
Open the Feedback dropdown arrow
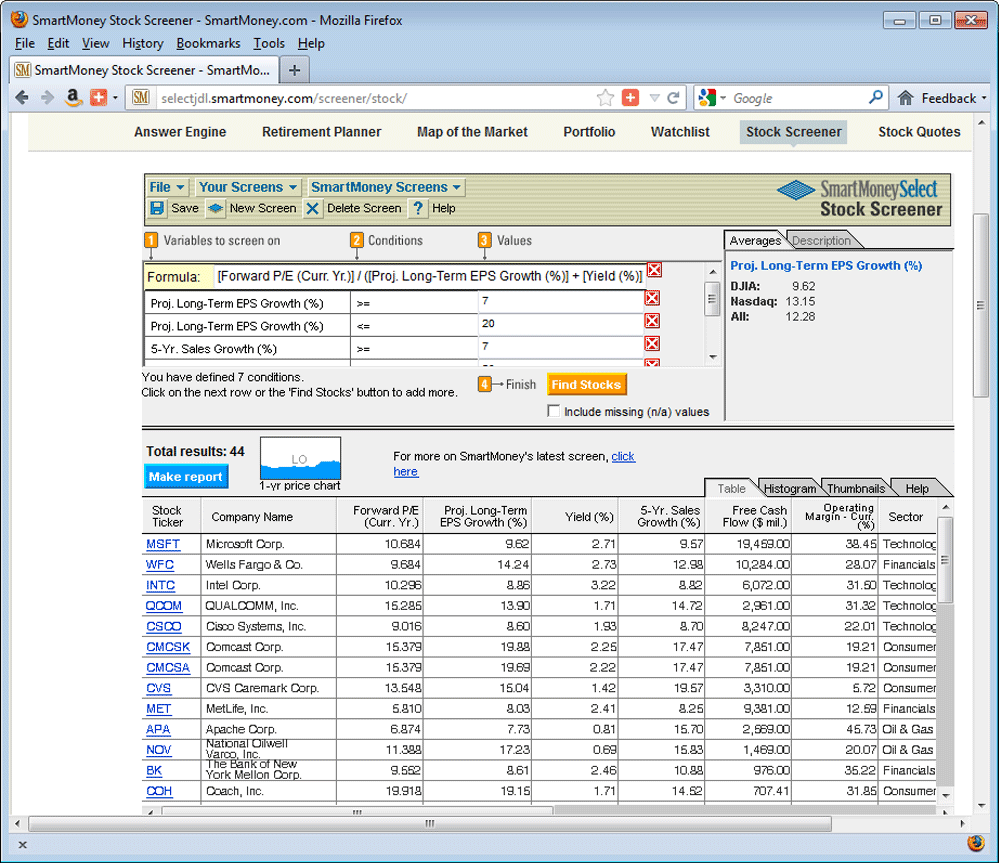[x=984, y=98]
